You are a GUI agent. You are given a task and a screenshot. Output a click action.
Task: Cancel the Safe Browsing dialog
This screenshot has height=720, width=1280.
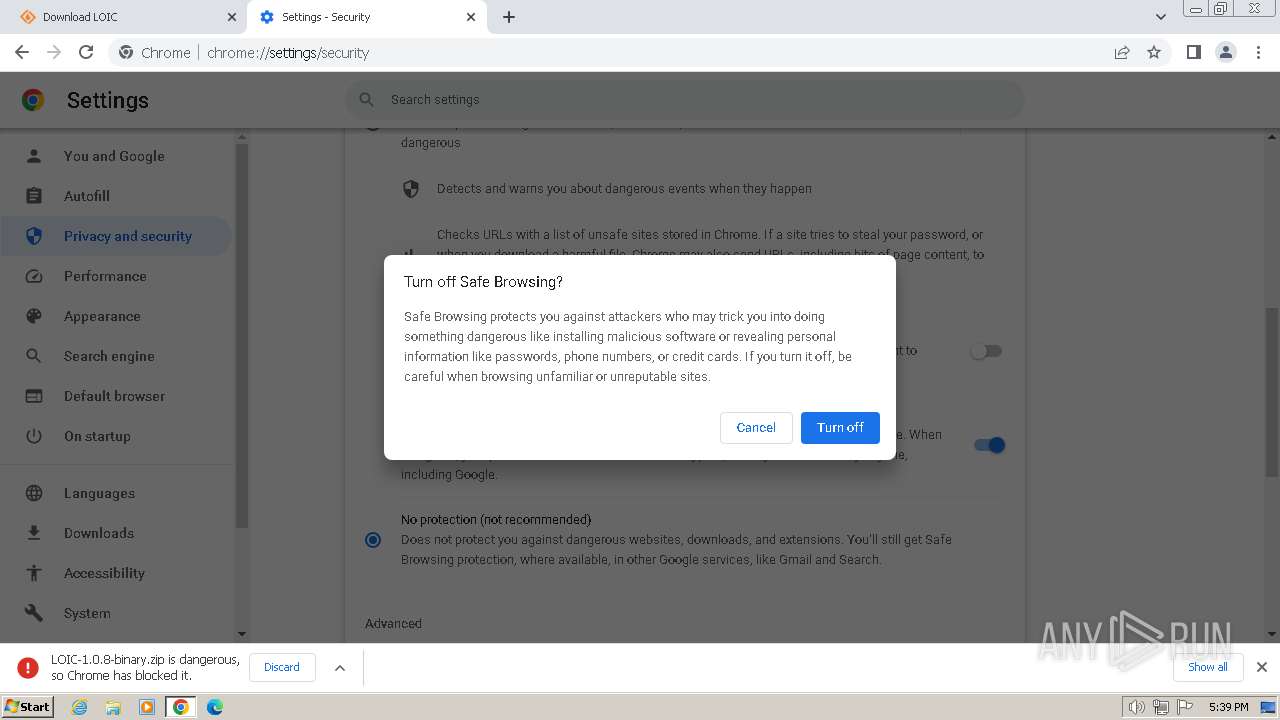(x=756, y=427)
